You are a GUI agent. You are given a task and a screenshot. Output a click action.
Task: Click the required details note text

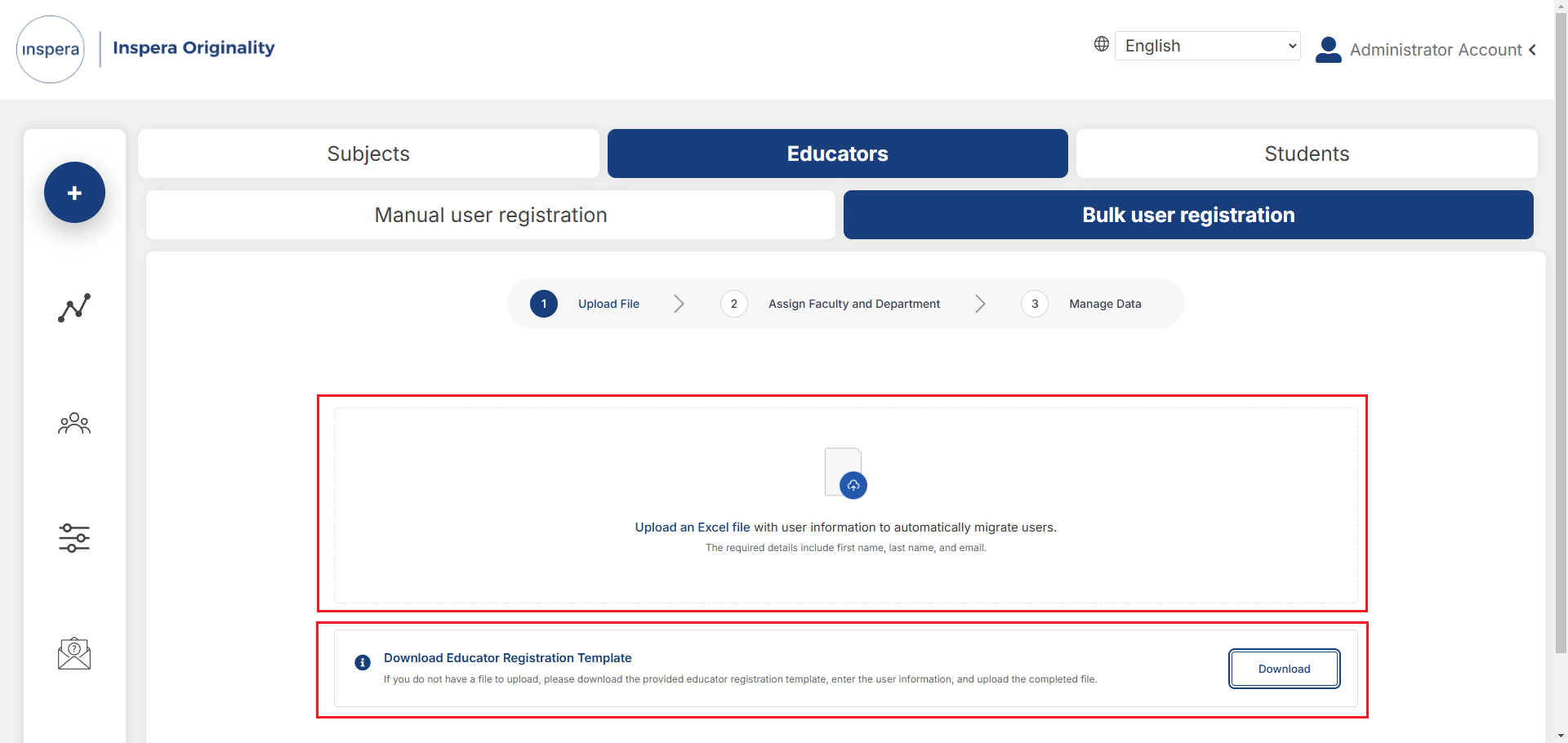846,548
